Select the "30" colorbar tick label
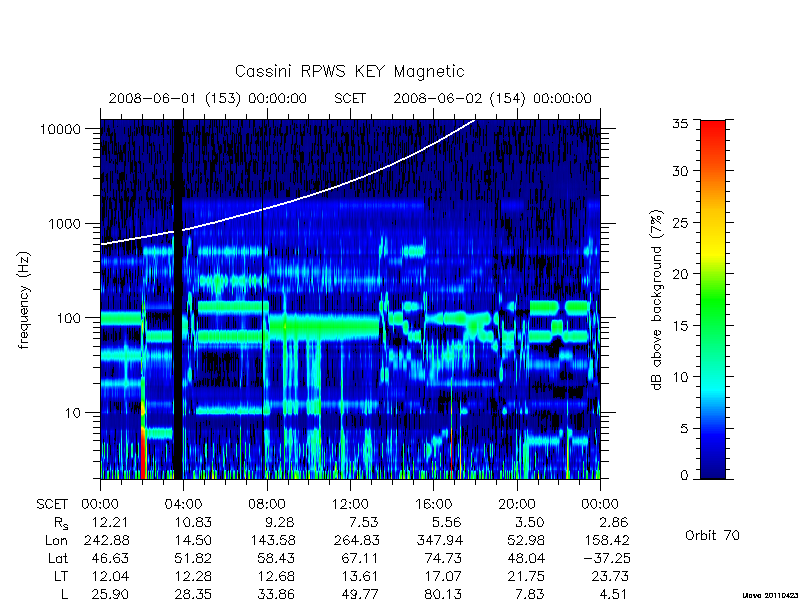 pos(680,171)
